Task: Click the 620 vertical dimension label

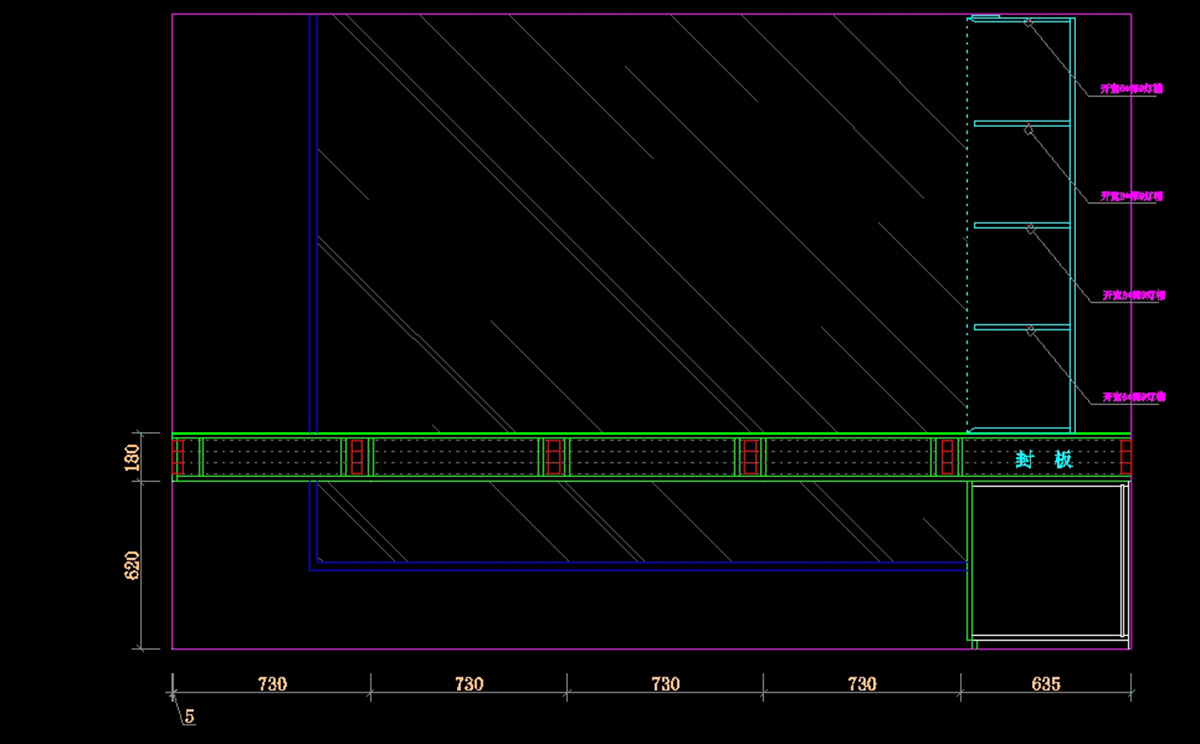Action: click(x=133, y=565)
